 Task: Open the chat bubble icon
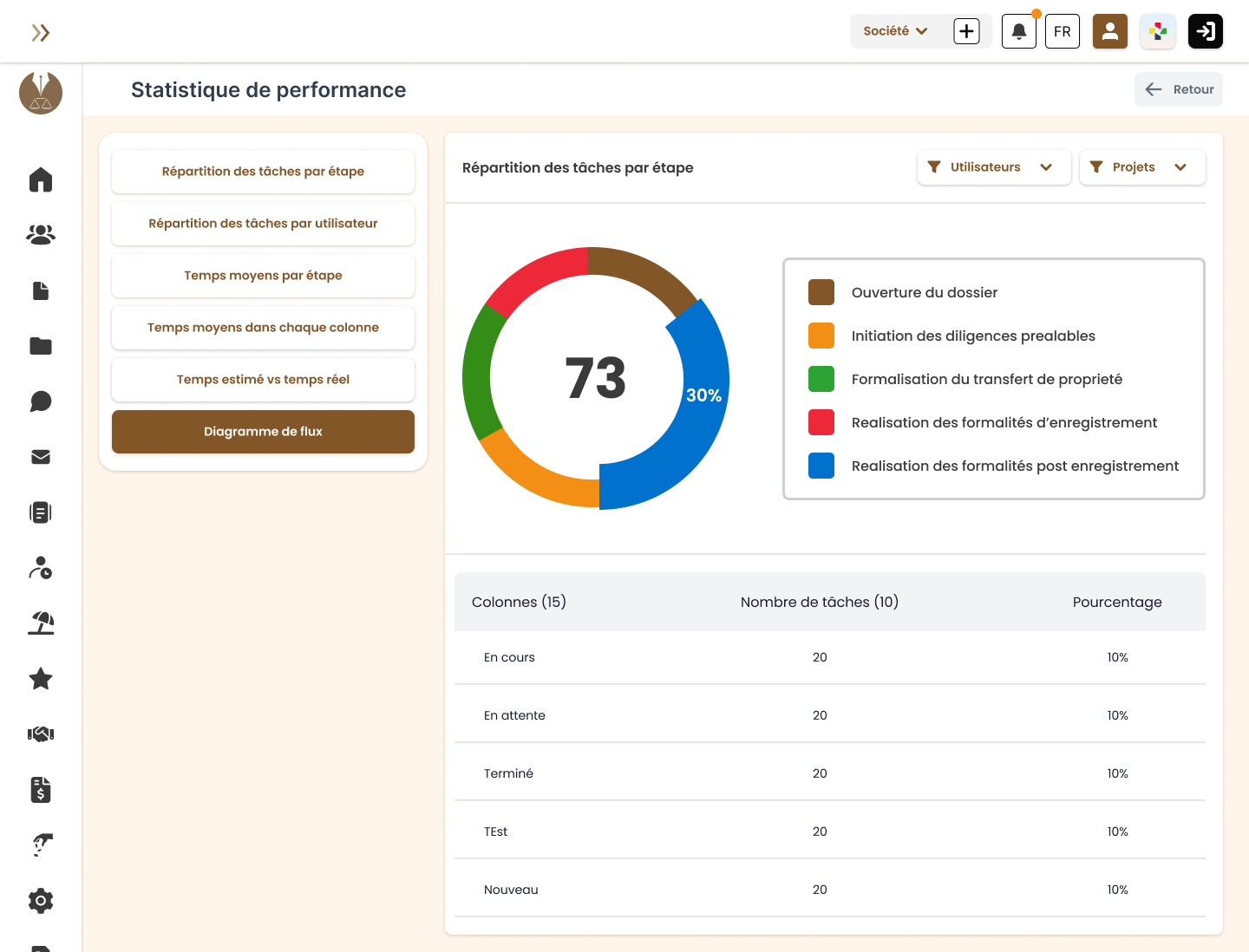pyautogui.click(x=41, y=401)
